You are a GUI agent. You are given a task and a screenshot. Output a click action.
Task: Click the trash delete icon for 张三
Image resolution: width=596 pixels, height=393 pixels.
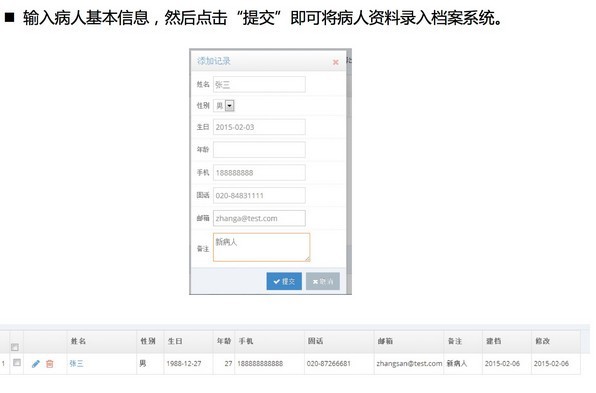pos(49,364)
